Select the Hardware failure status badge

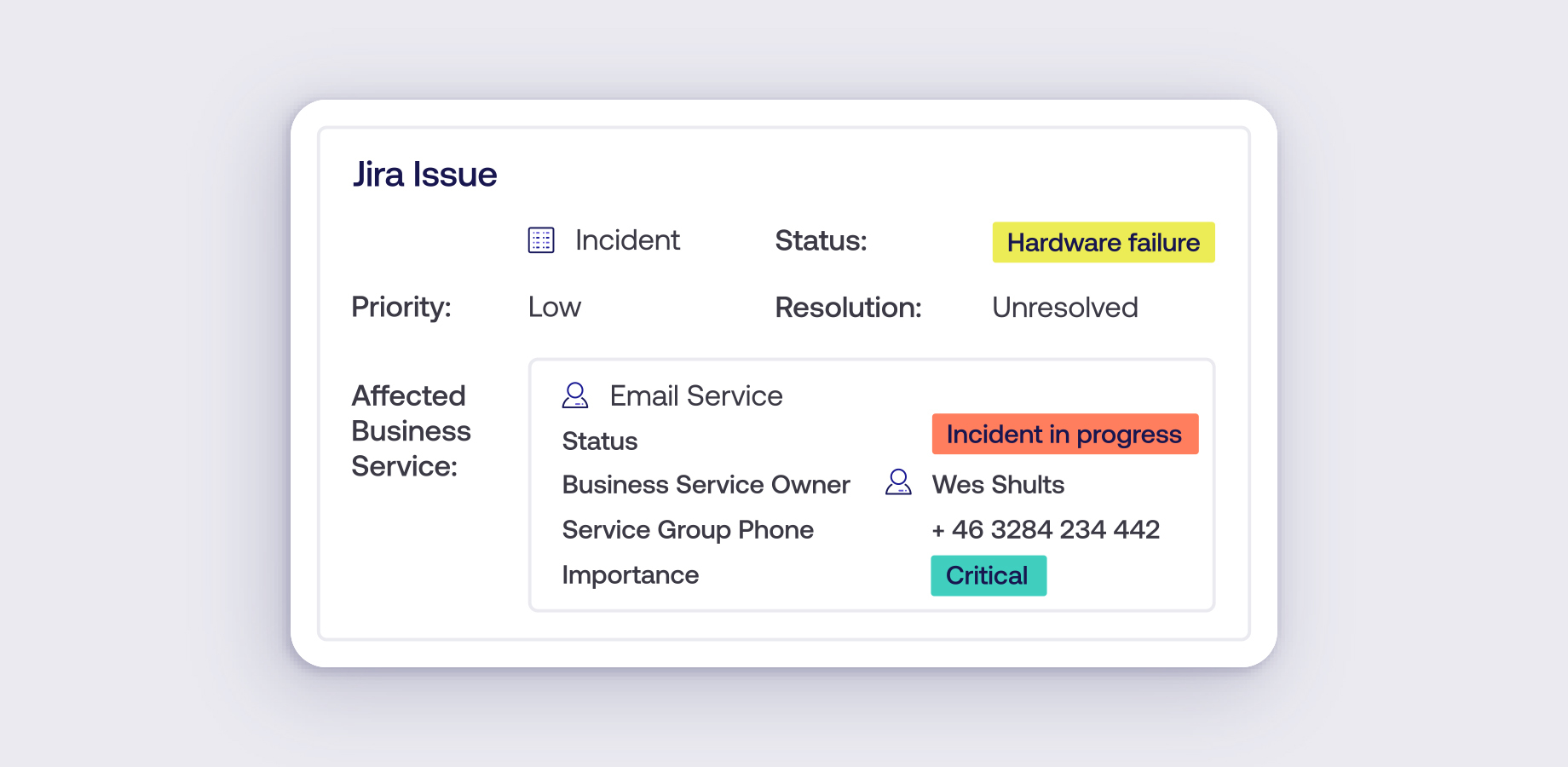[x=1103, y=243]
